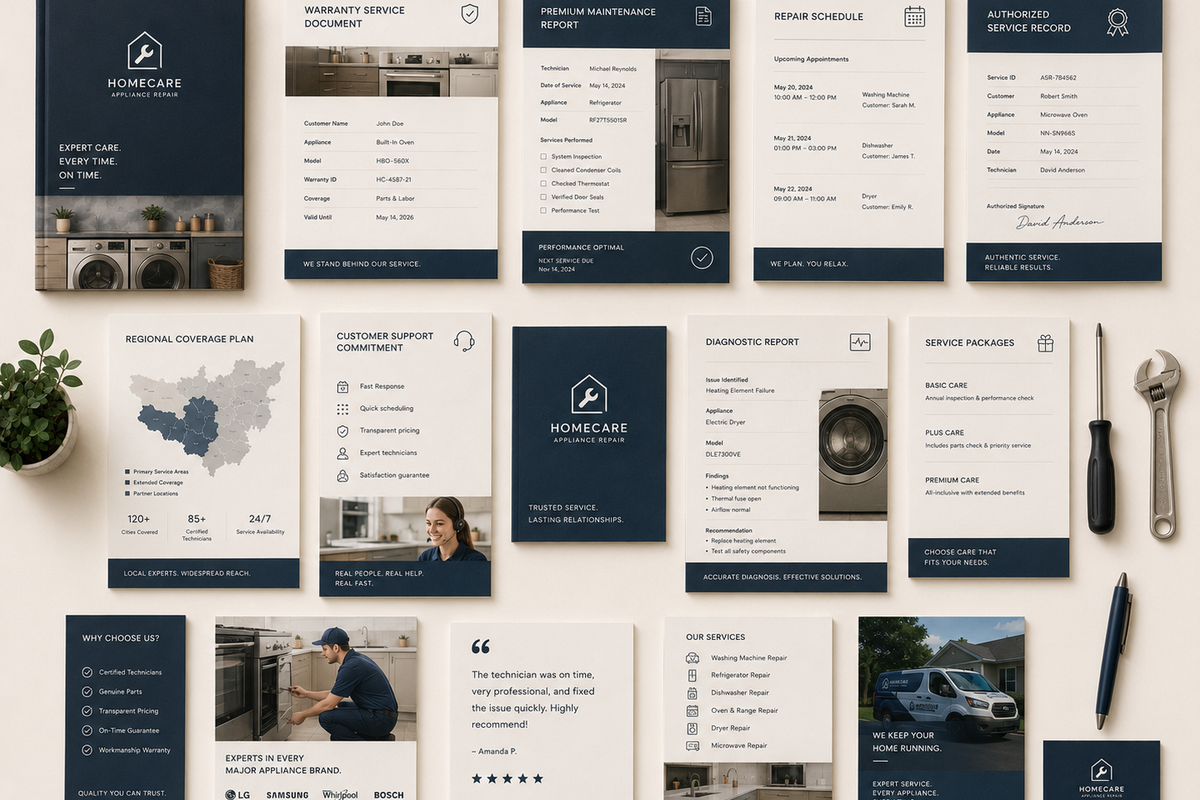Click the "We Stand Behind Our Service." footer
This screenshot has height=800, width=1200.
click(362, 264)
